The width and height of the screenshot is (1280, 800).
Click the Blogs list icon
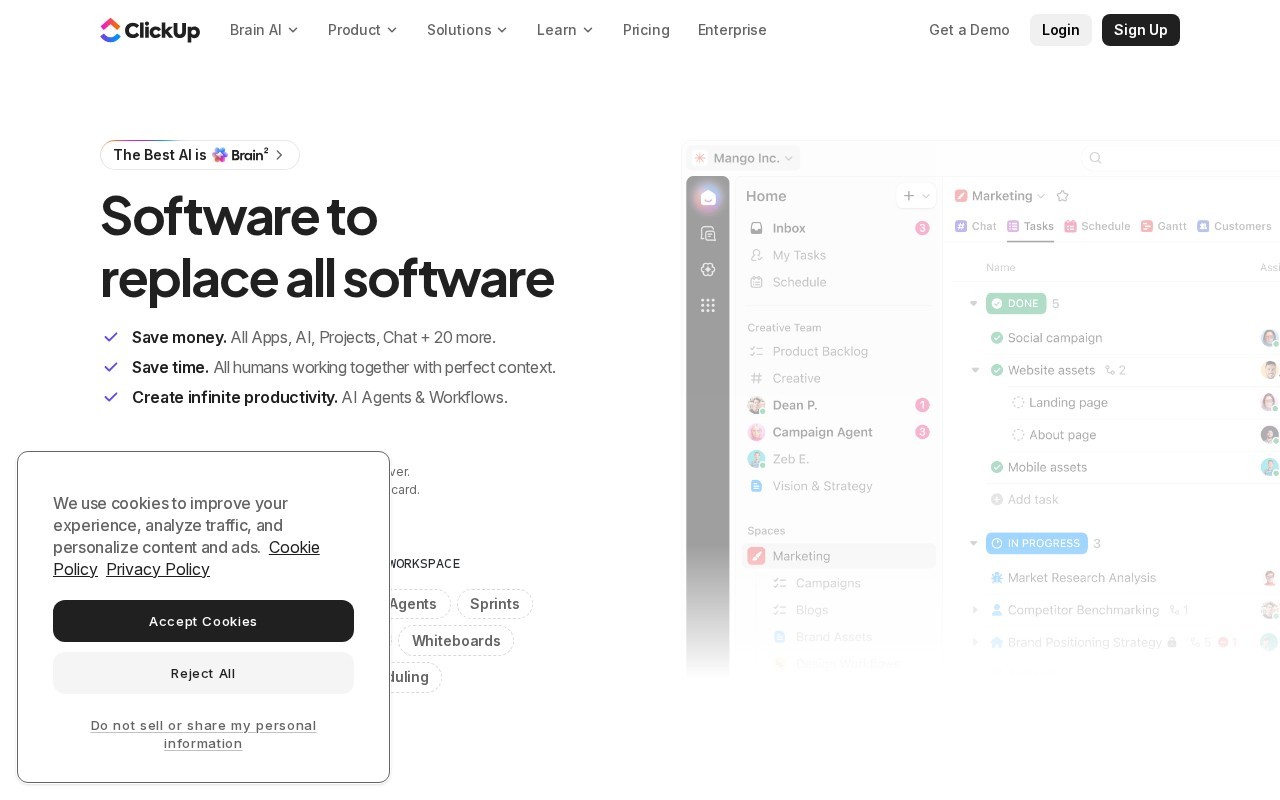(x=780, y=610)
